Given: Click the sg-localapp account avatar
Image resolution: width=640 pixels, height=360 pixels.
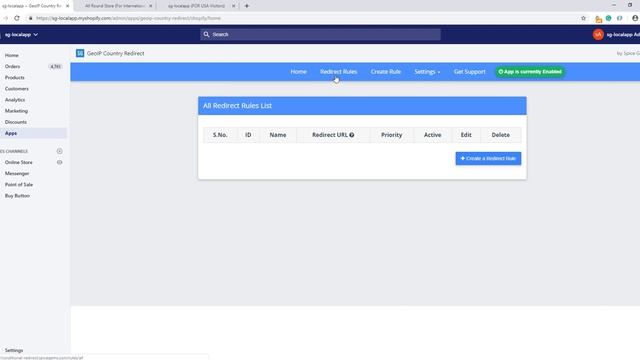Looking at the screenshot, I should 598,35.
